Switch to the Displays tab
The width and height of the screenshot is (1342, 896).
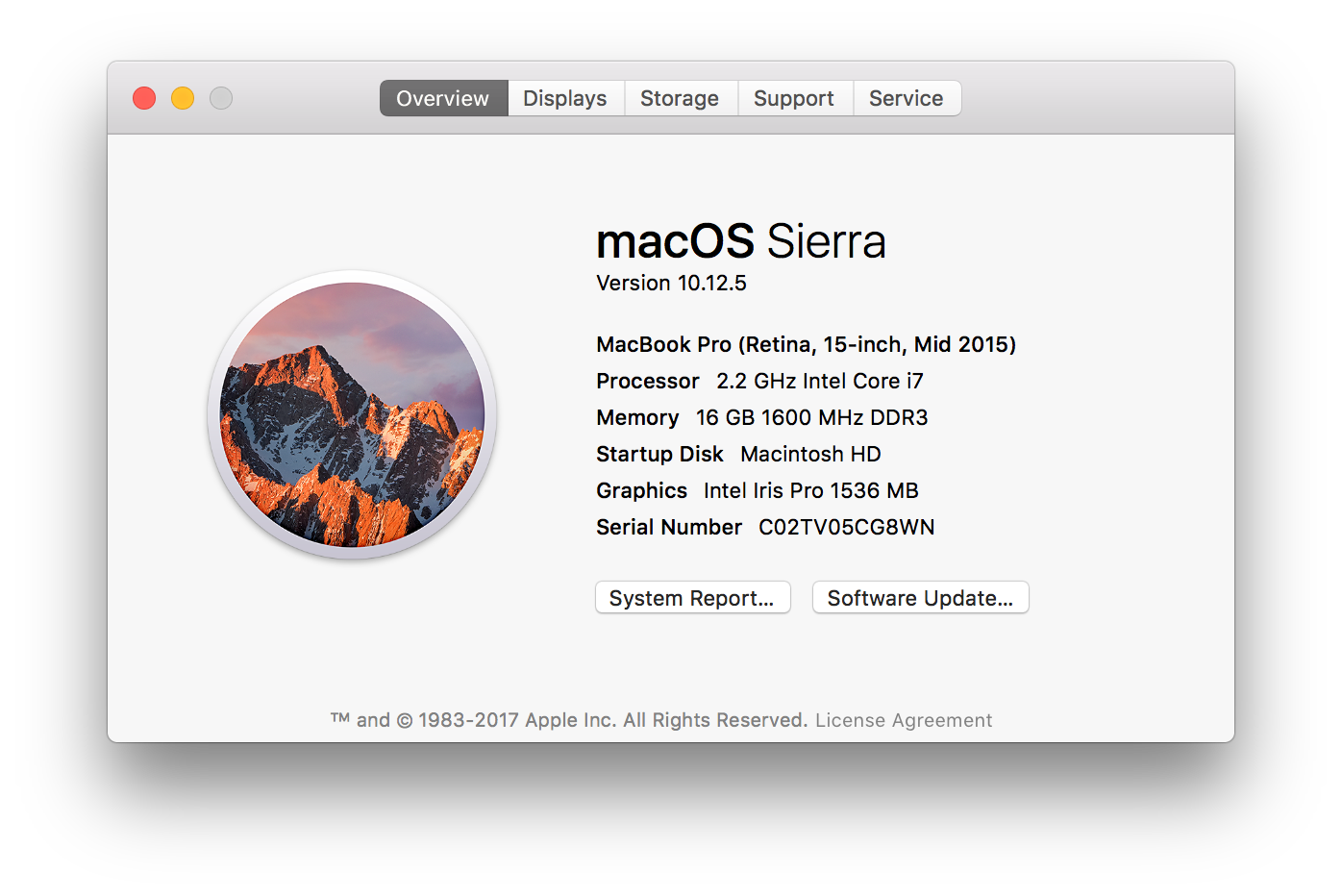[565, 98]
